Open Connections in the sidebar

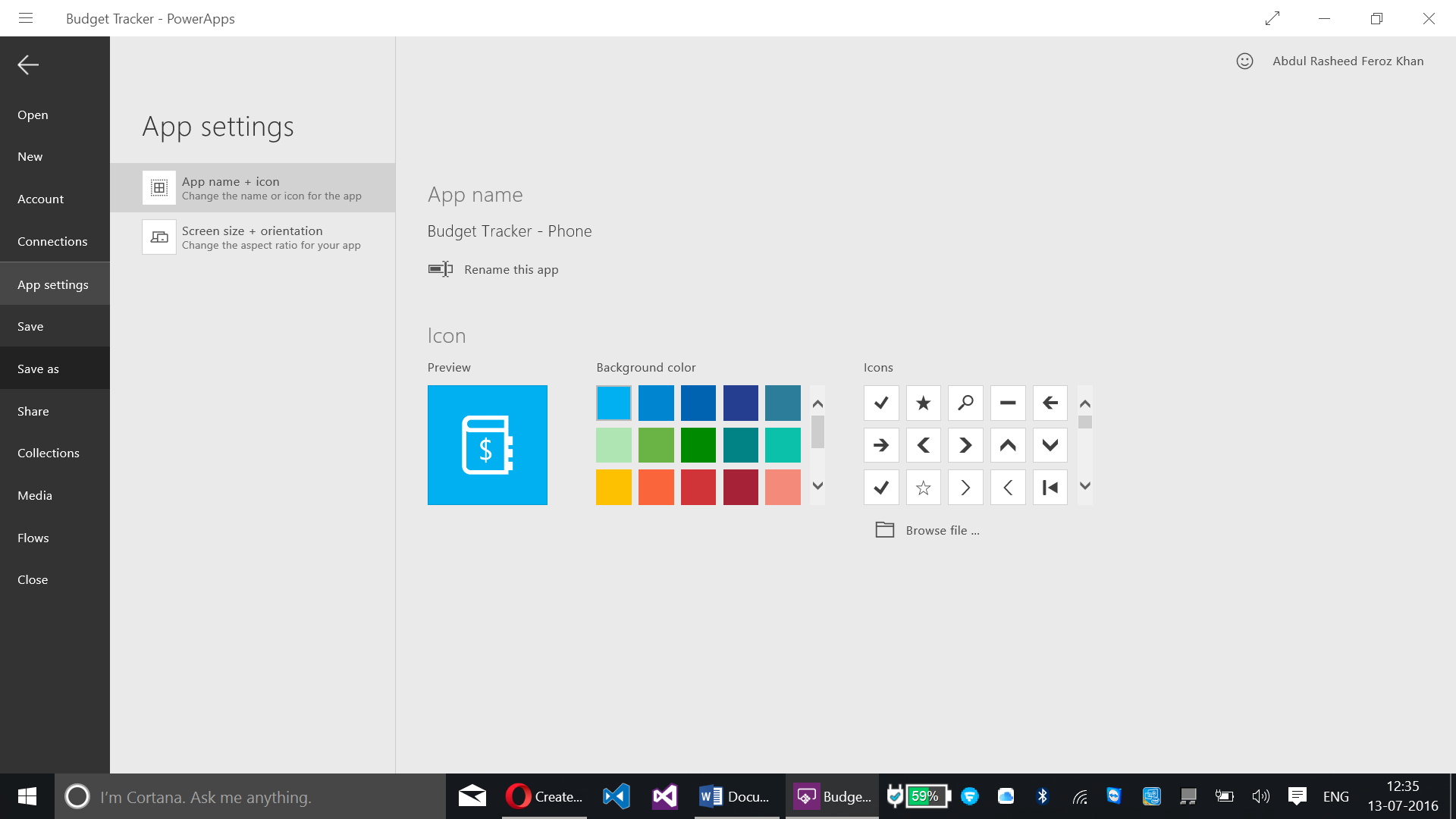[x=55, y=241]
